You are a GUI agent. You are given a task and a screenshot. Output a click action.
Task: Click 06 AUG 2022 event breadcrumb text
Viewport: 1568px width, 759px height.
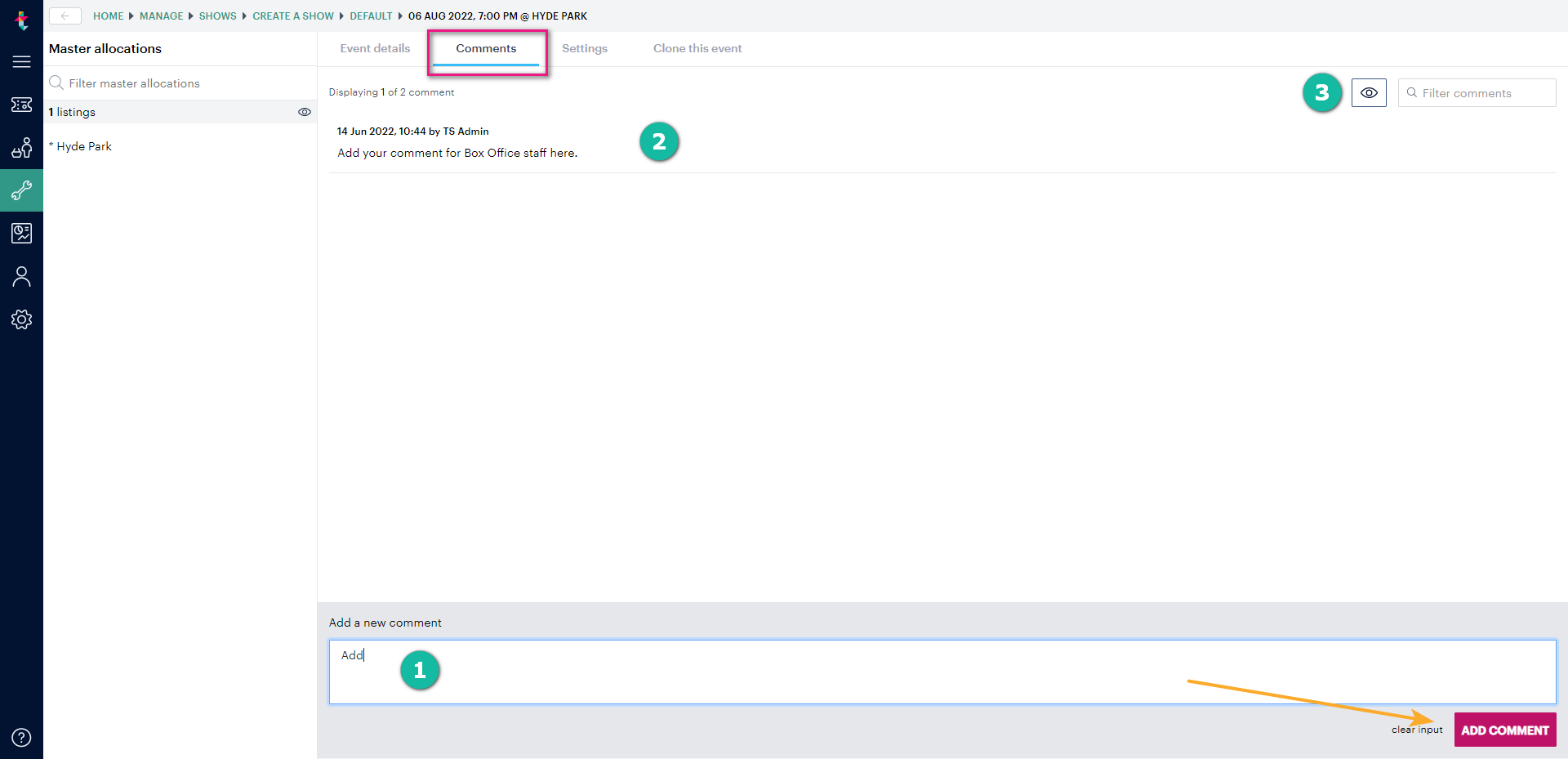497,16
